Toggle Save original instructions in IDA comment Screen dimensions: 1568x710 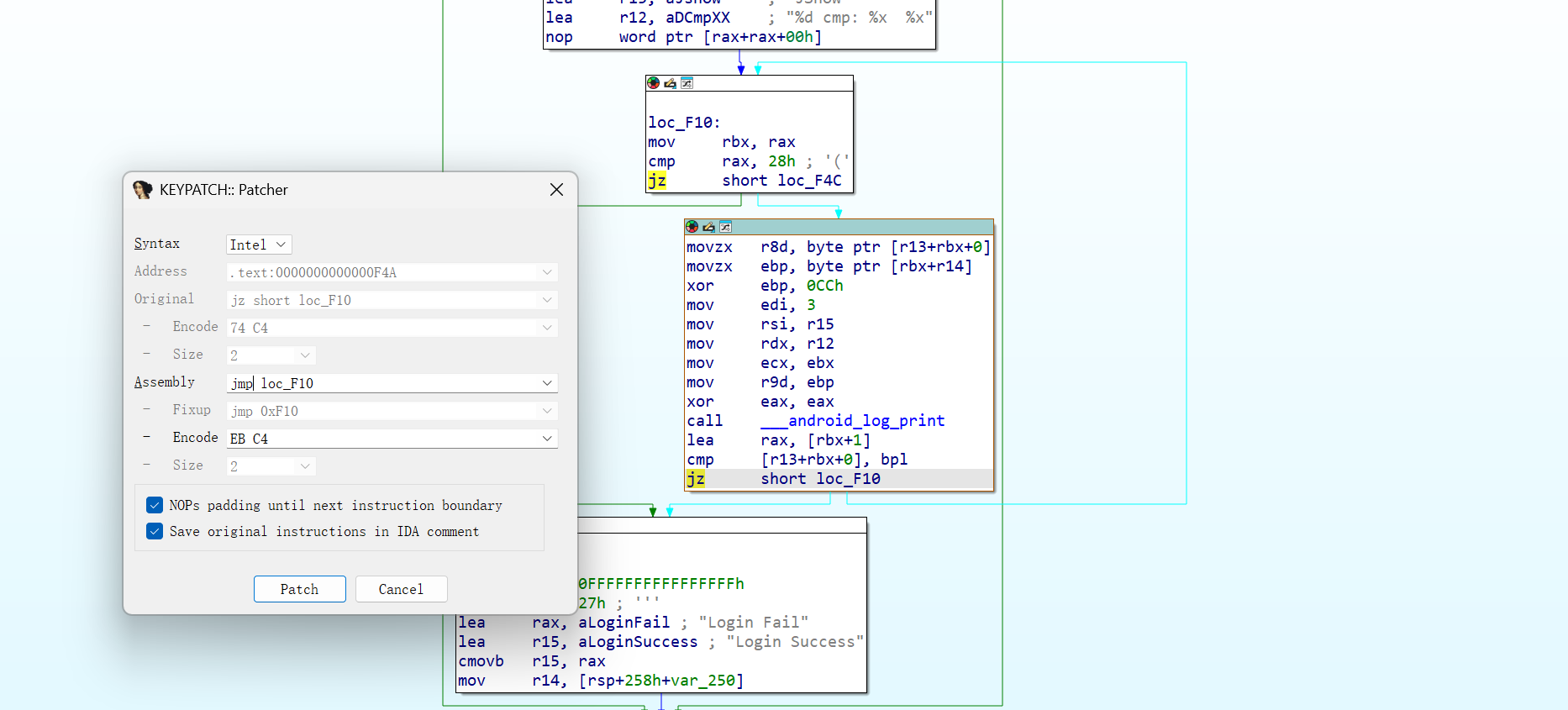click(155, 531)
